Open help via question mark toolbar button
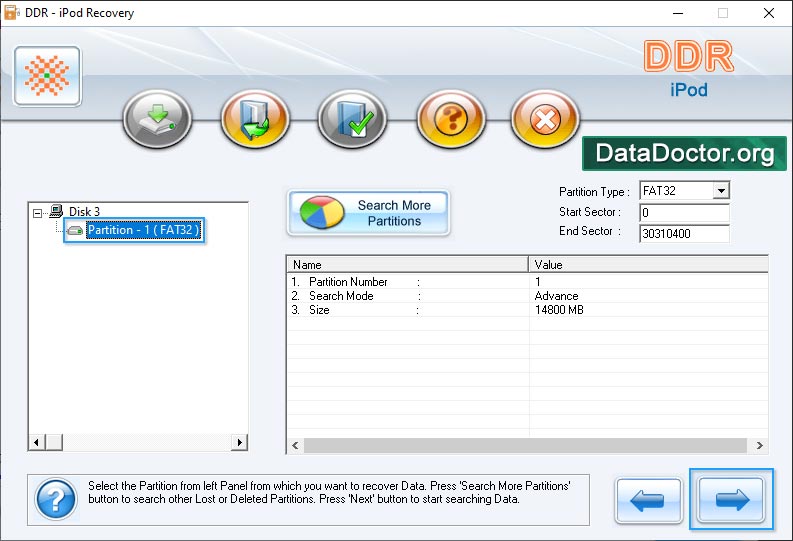 pyautogui.click(x=451, y=119)
